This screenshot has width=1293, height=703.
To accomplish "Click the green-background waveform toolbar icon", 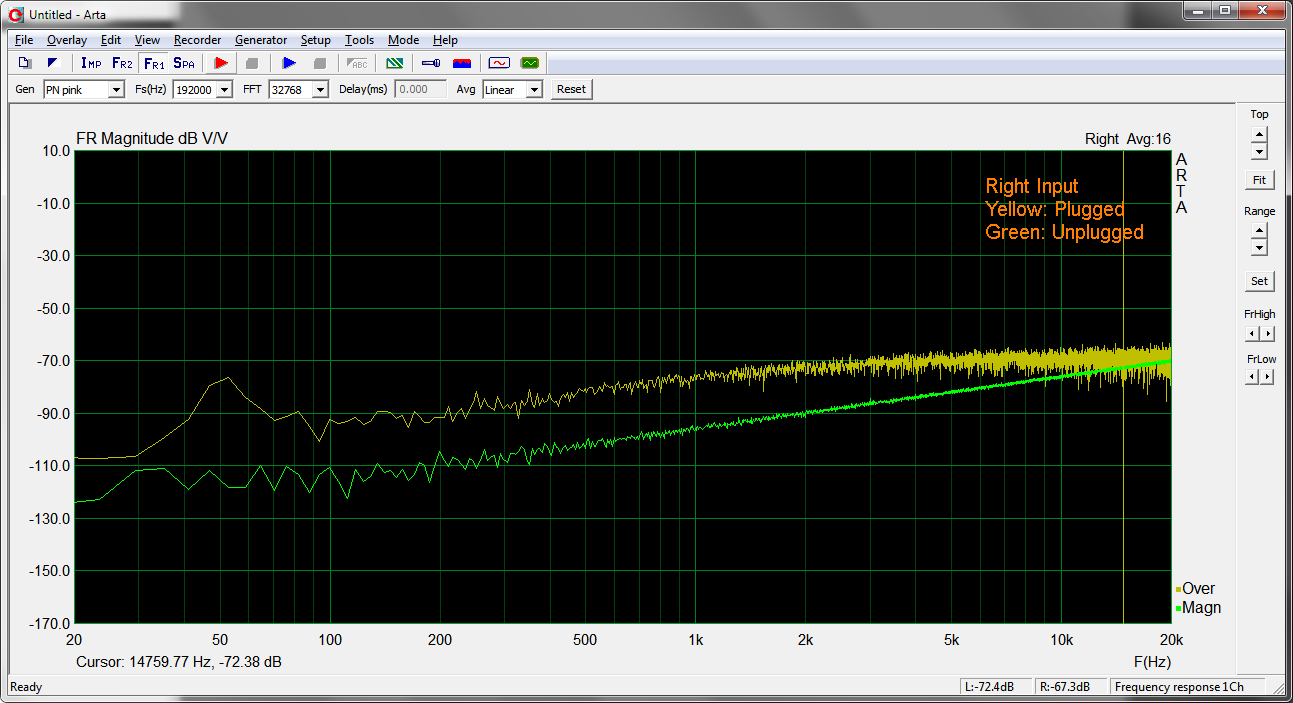I will click(x=529, y=63).
